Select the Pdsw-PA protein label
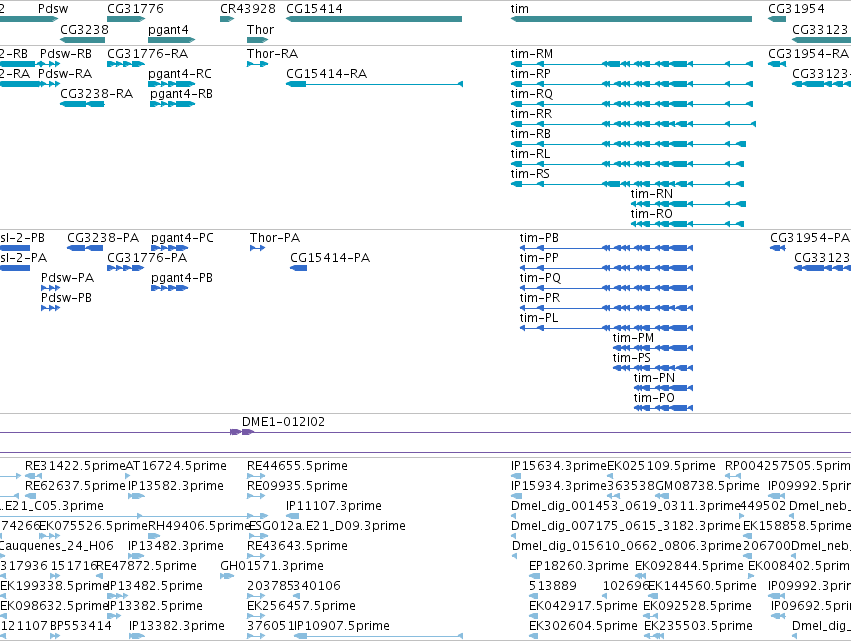Image resolution: width=851 pixels, height=641 pixels. coord(67,278)
